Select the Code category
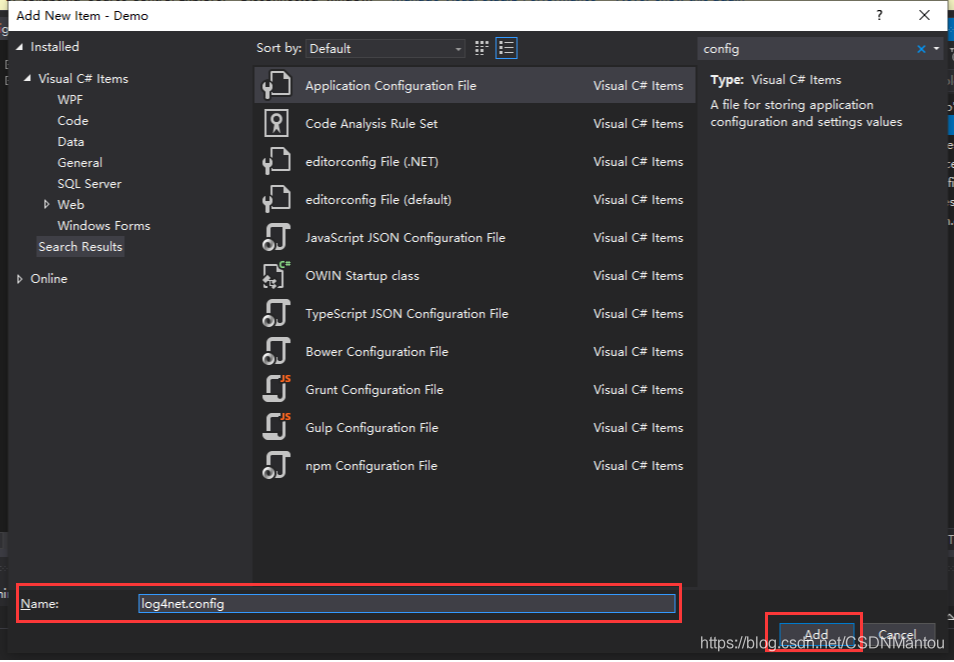The image size is (954, 662). tap(73, 120)
